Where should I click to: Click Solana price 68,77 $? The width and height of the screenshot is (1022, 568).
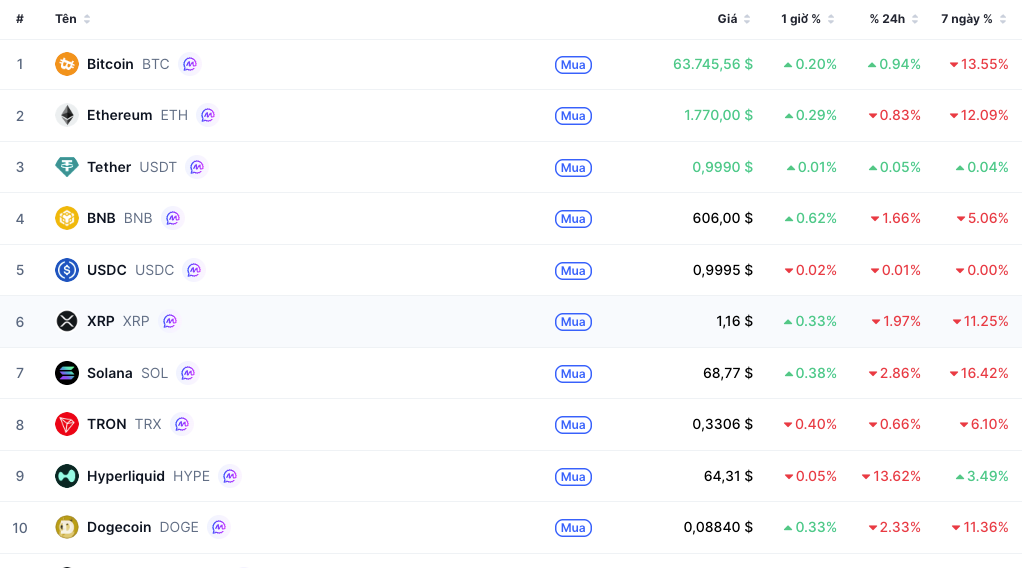pos(728,373)
